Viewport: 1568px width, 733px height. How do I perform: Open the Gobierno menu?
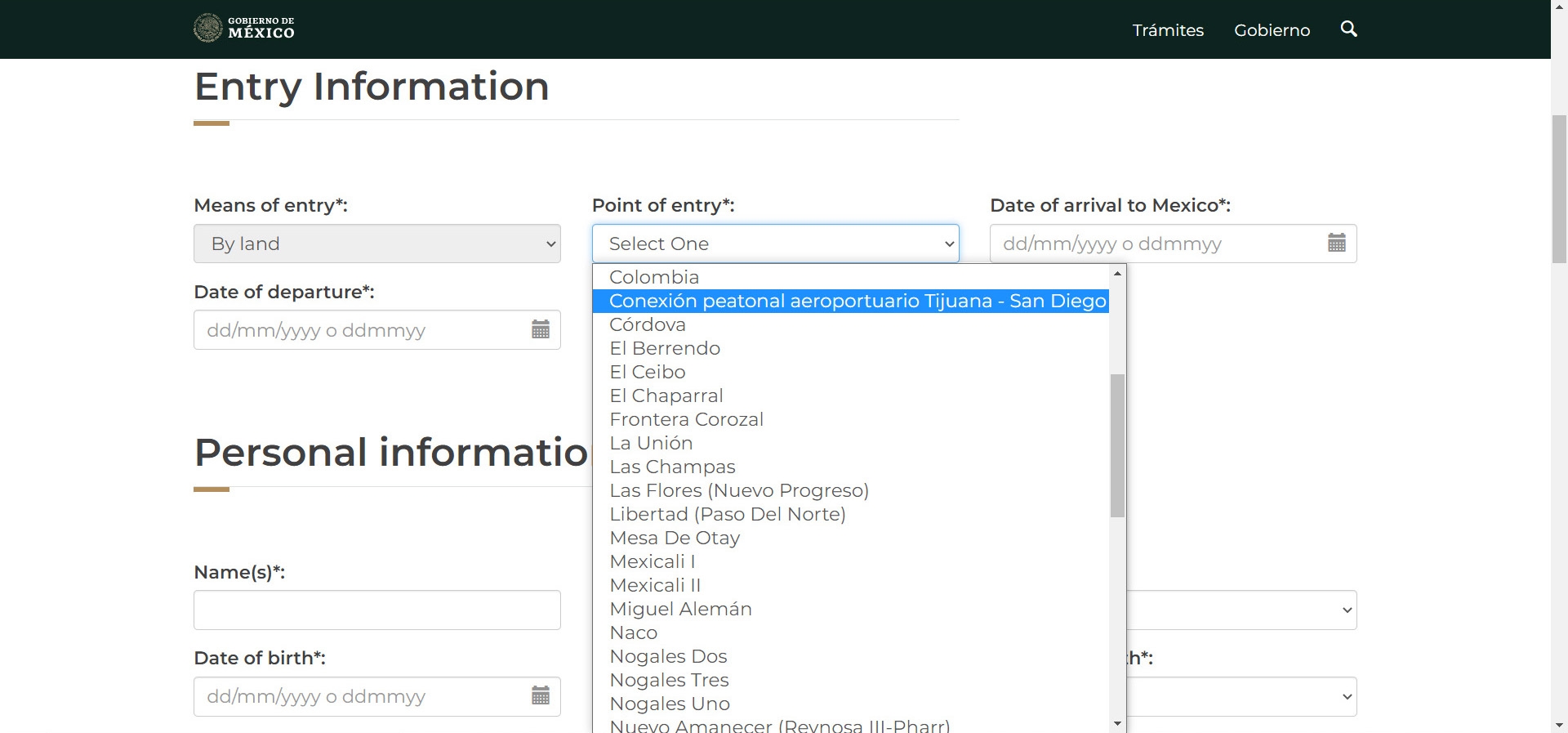point(1272,30)
